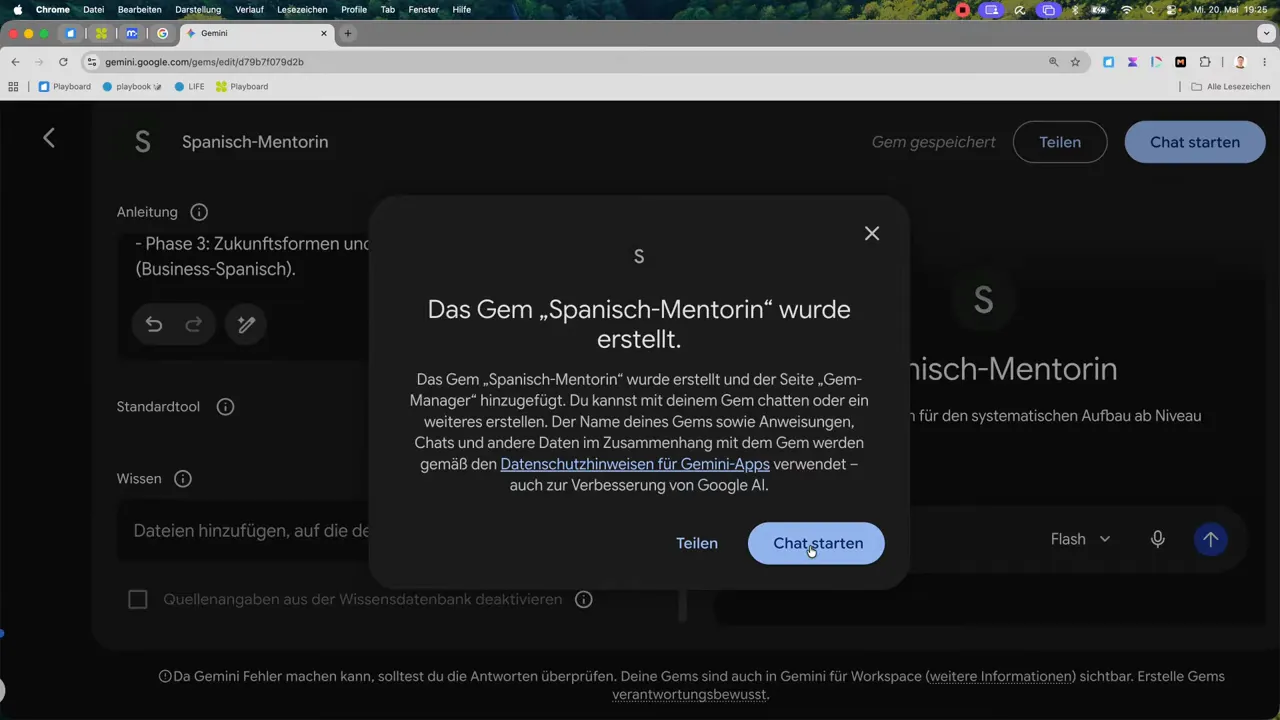
Task: Click Chat starten in the page header
Action: point(1195,142)
